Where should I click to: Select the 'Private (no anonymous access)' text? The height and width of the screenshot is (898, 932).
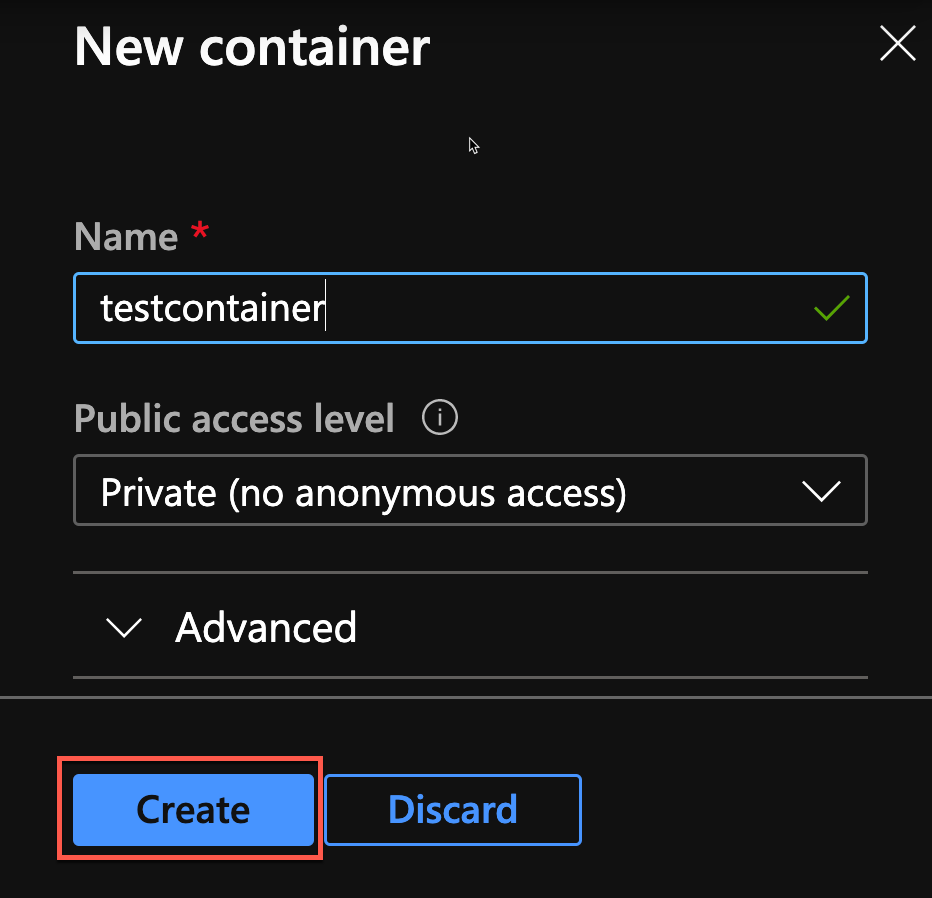364,492
